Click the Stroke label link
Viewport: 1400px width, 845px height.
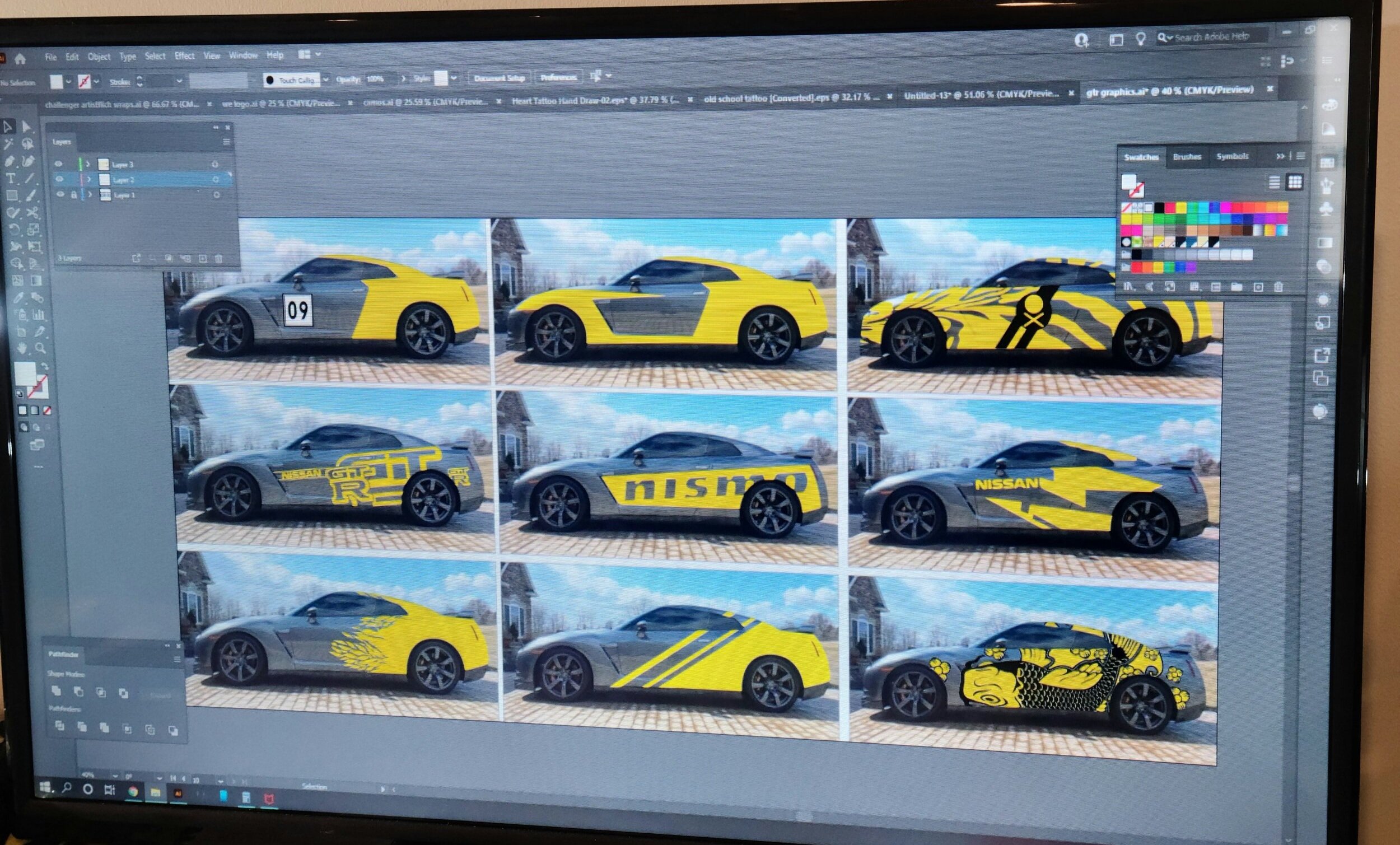coord(120,82)
